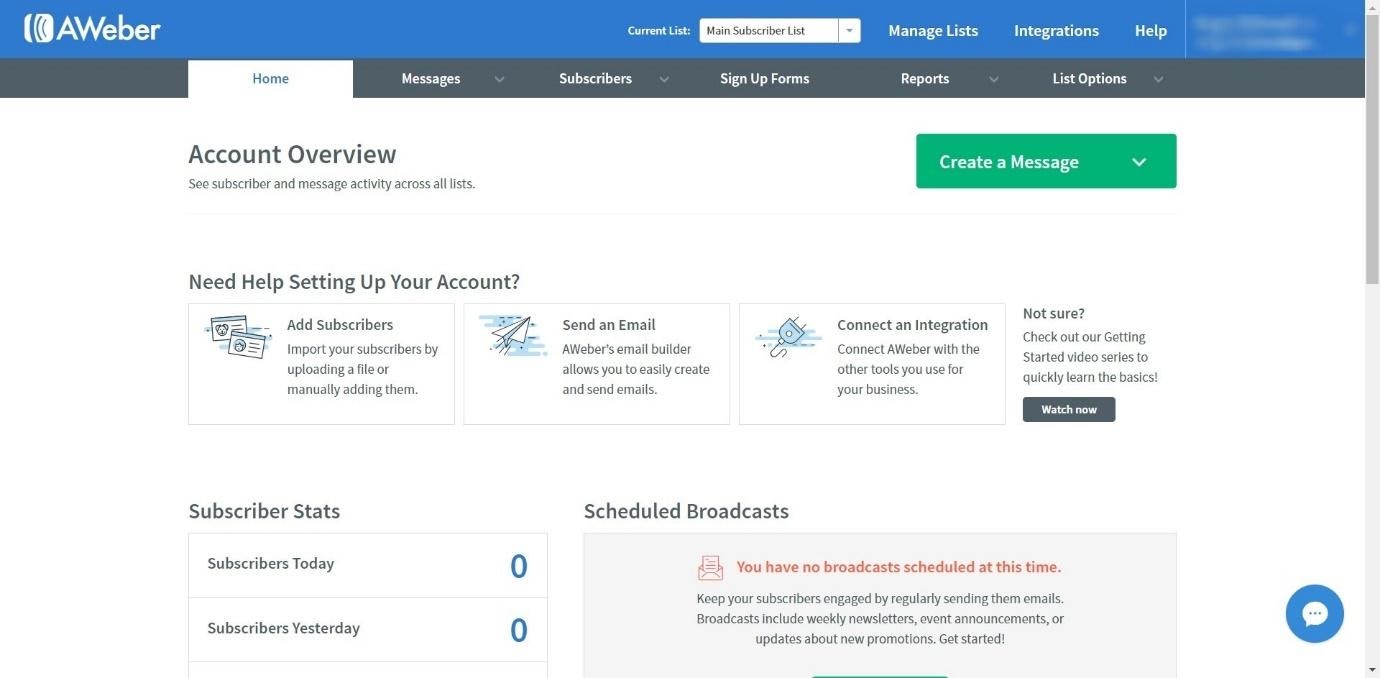Viewport: 1380px width, 678px height.
Task: Expand the Reports menu chevron
Action: tap(993, 79)
